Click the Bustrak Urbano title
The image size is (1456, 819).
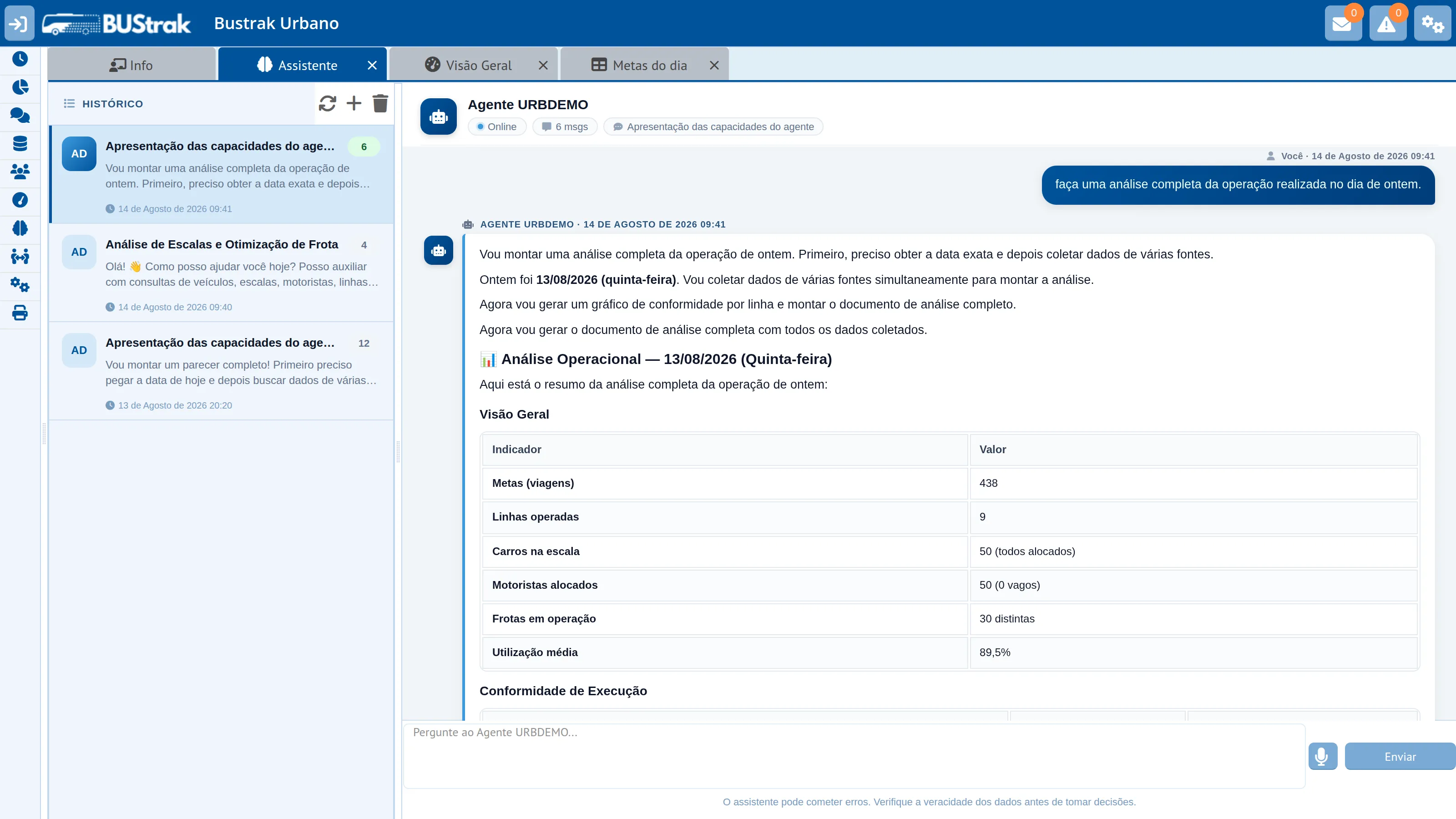click(x=276, y=23)
